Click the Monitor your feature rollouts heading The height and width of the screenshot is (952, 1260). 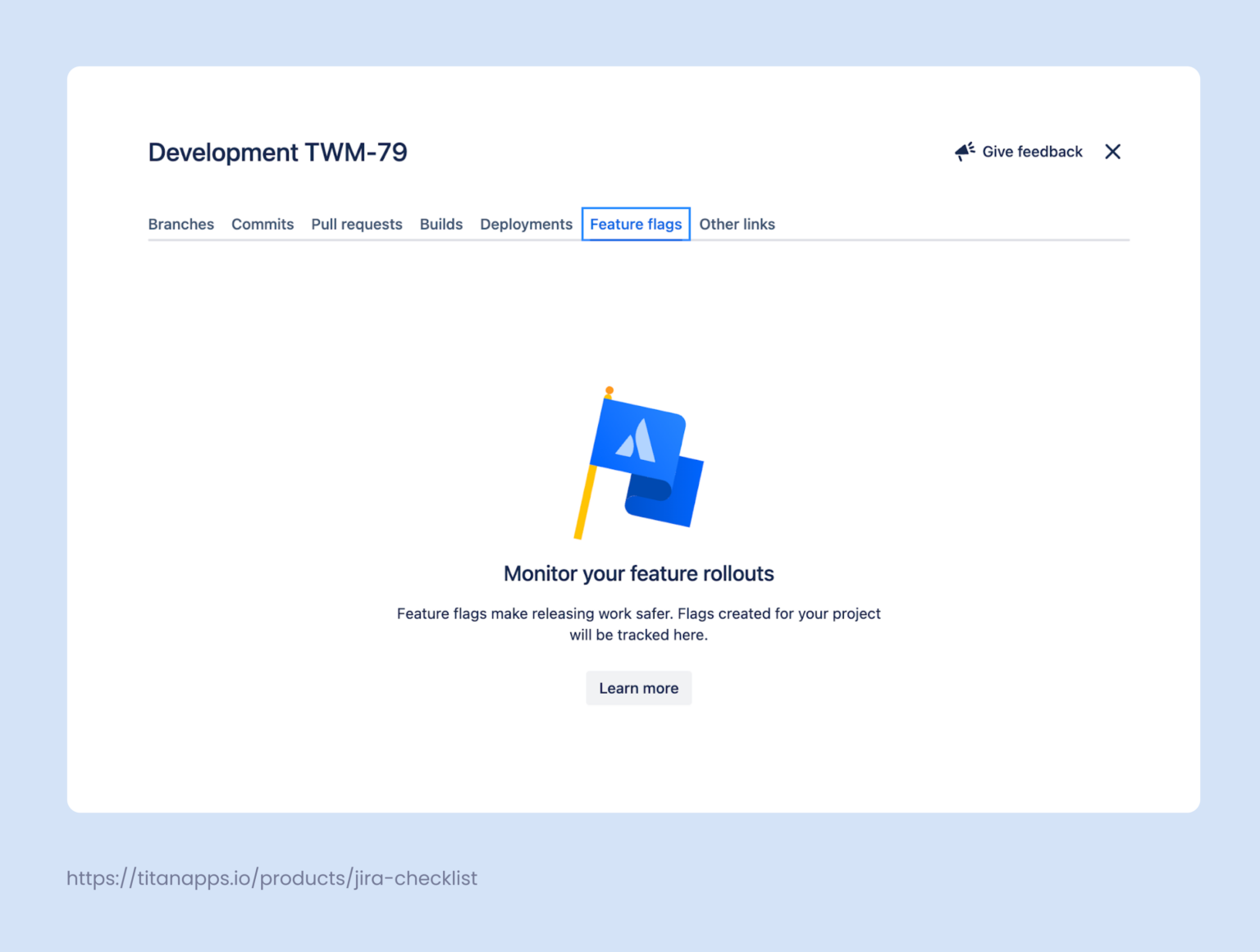tap(638, 573)
